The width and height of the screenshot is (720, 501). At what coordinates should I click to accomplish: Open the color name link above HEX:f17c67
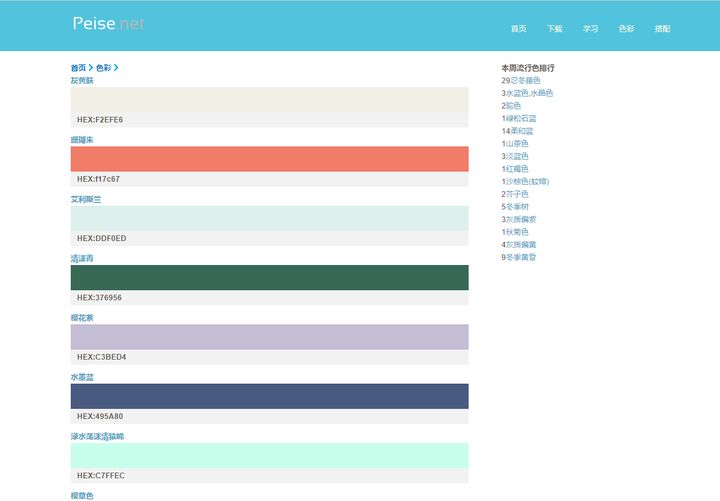[82, 140]
